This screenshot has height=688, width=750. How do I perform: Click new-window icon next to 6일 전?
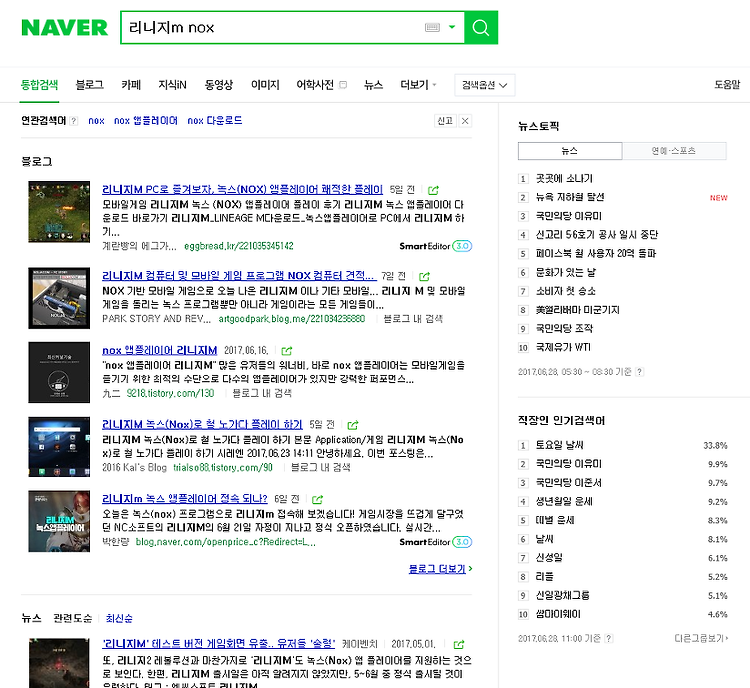317,499
